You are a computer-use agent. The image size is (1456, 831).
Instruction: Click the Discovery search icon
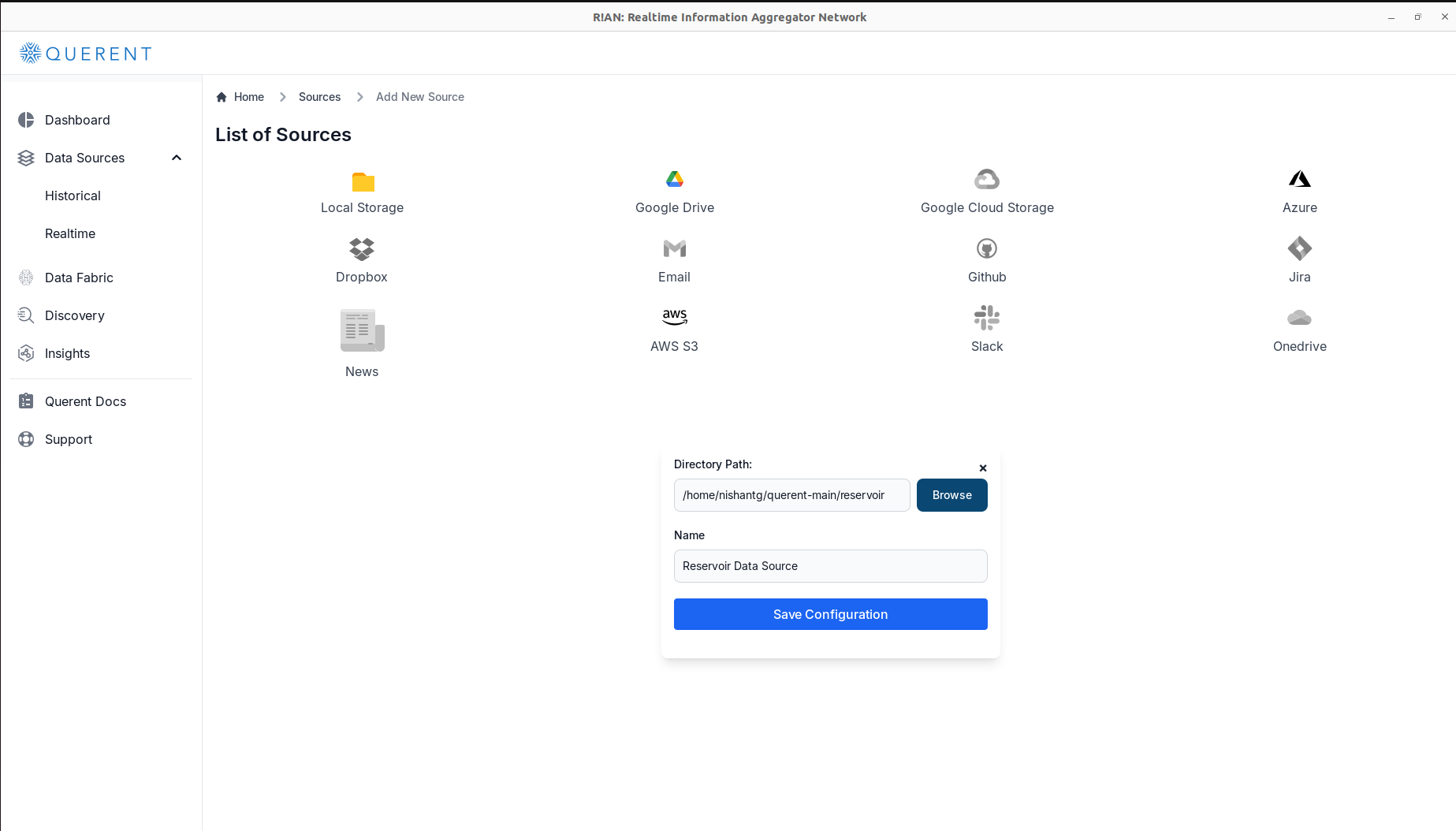pos(26,315)
